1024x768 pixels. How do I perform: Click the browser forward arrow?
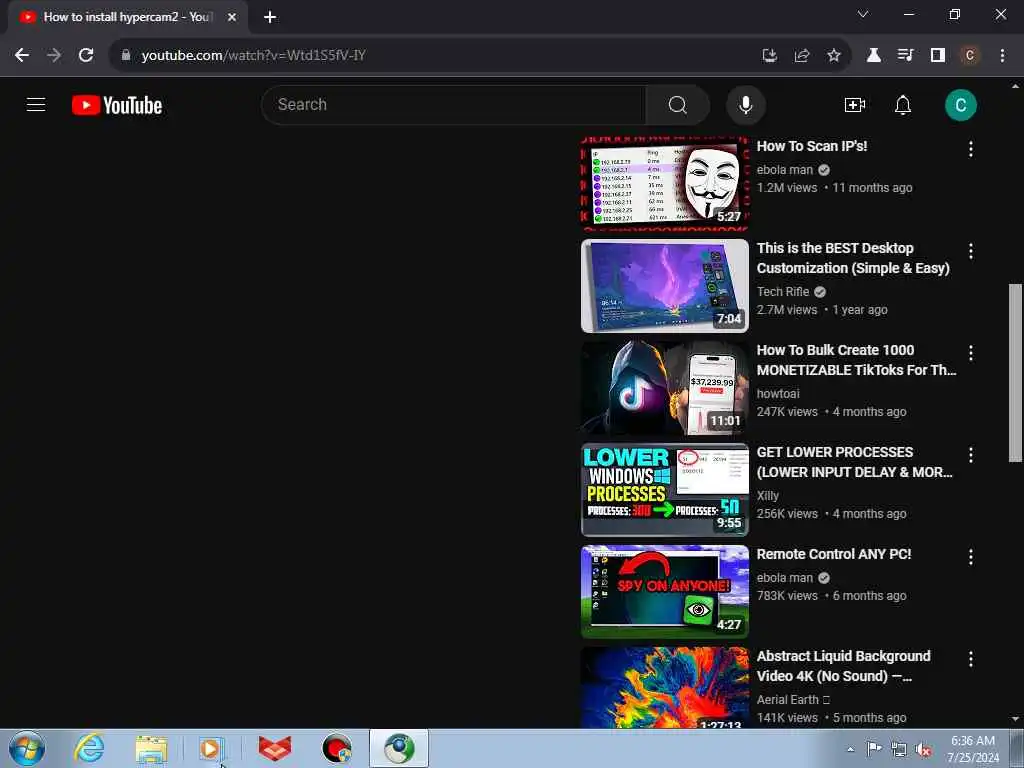[x=54, y=56]
